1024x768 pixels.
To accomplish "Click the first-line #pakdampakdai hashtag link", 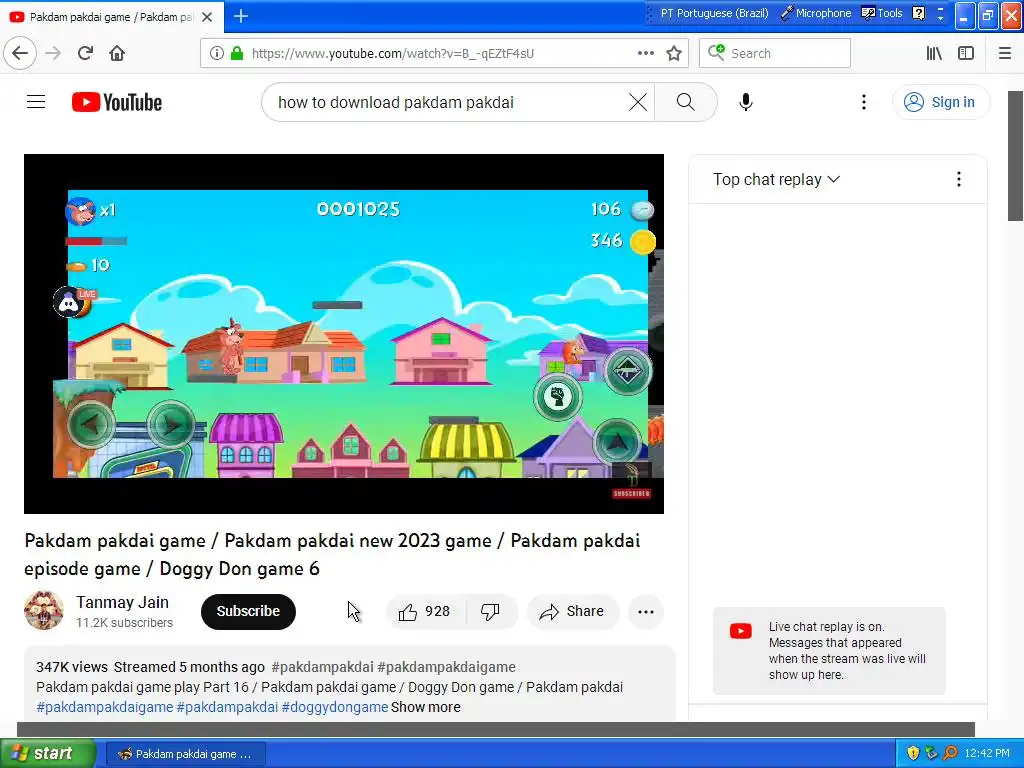I will pos(323,667).
